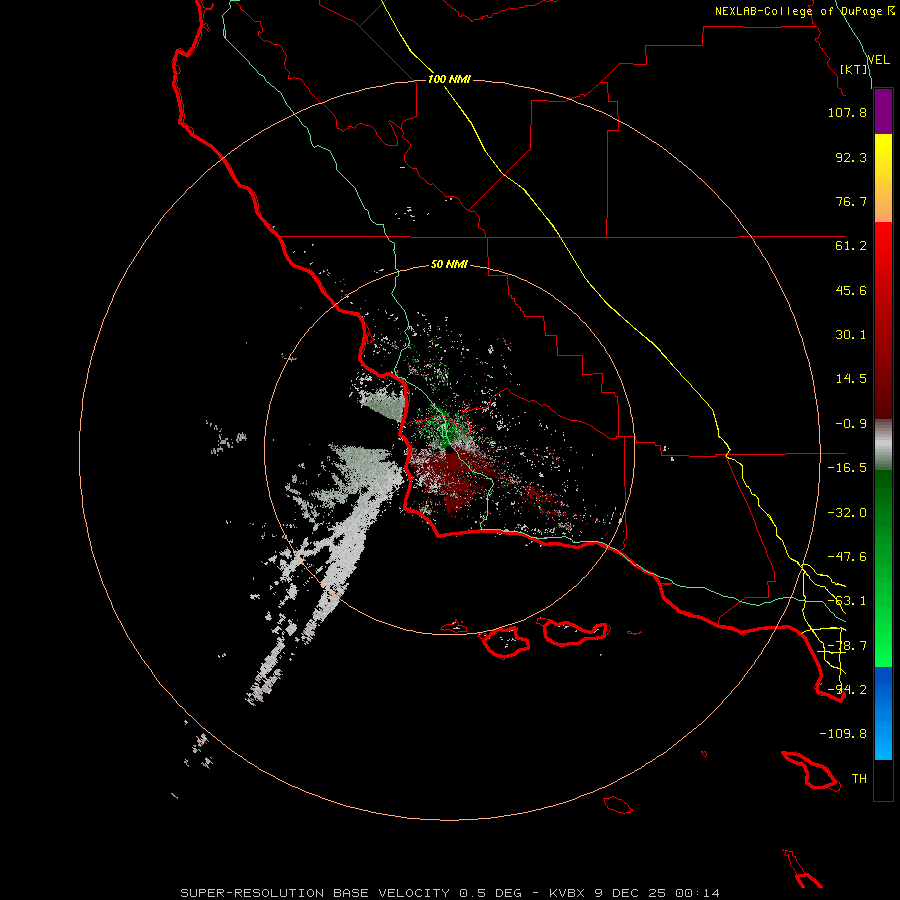This screenshot has width=900, height=900.
Task: Select the 76.7 legend value
Action: pos(851,201)
